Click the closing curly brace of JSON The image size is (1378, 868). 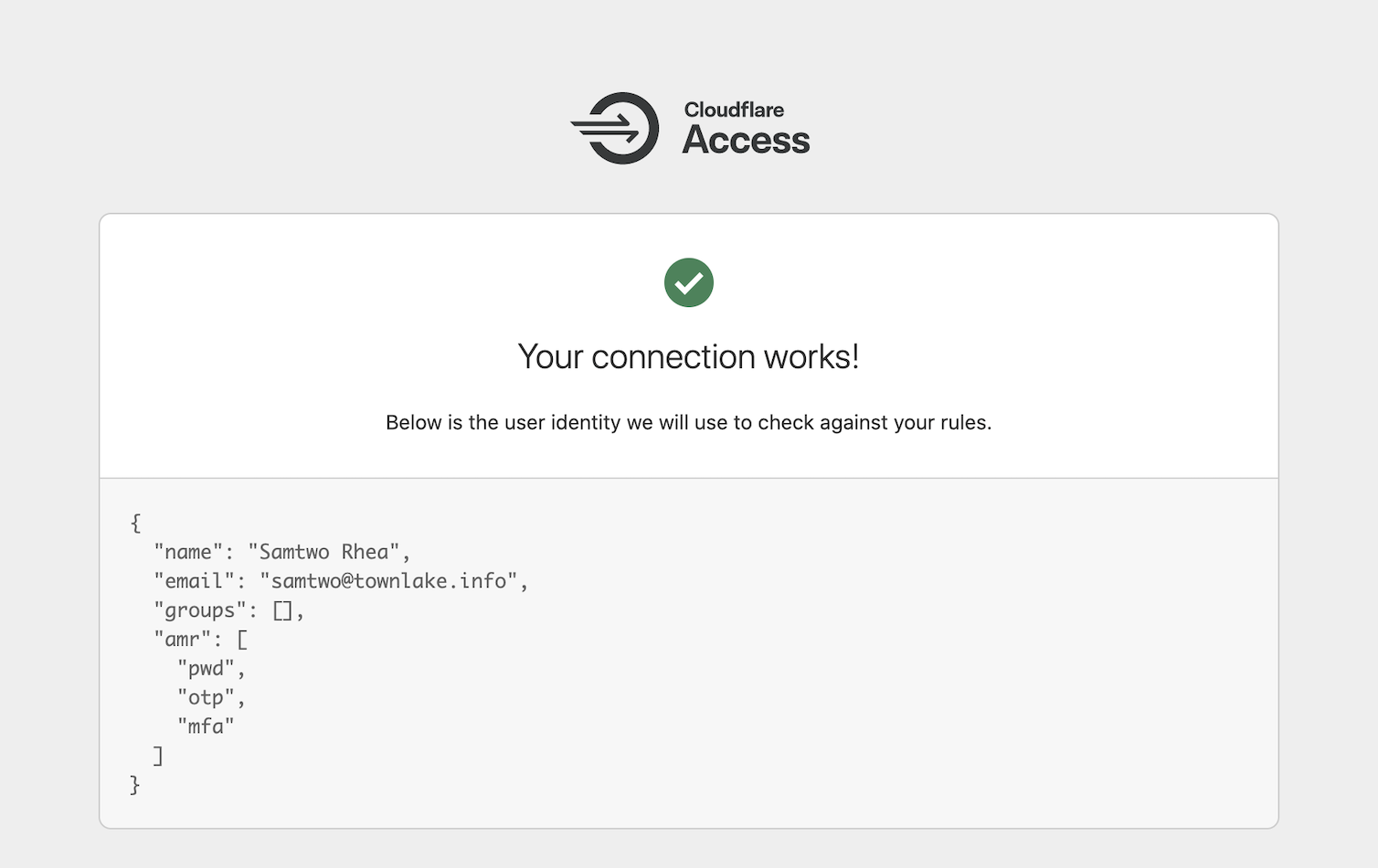(135, 785)
